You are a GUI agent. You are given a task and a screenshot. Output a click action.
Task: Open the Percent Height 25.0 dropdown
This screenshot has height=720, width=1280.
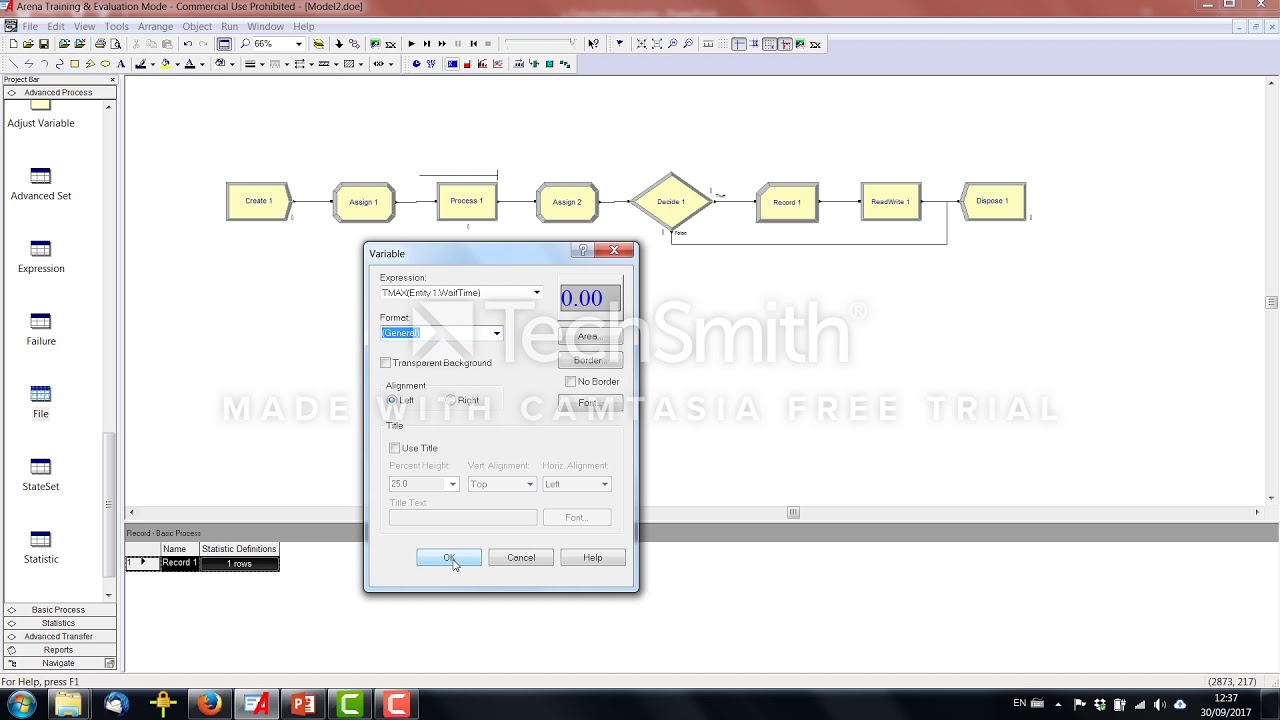click(x=452, y=484)
